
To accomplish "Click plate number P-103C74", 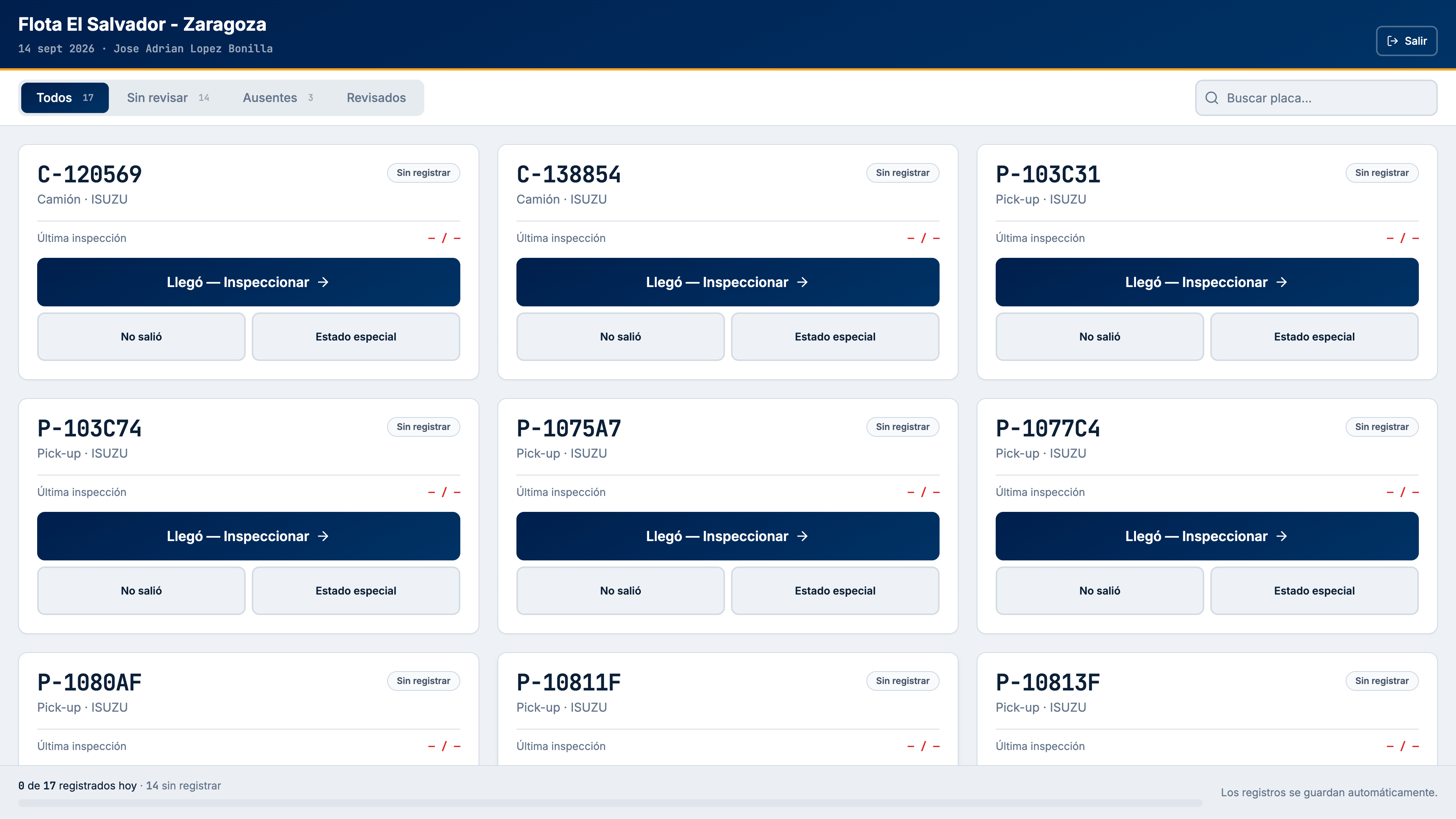I will 89,428.
